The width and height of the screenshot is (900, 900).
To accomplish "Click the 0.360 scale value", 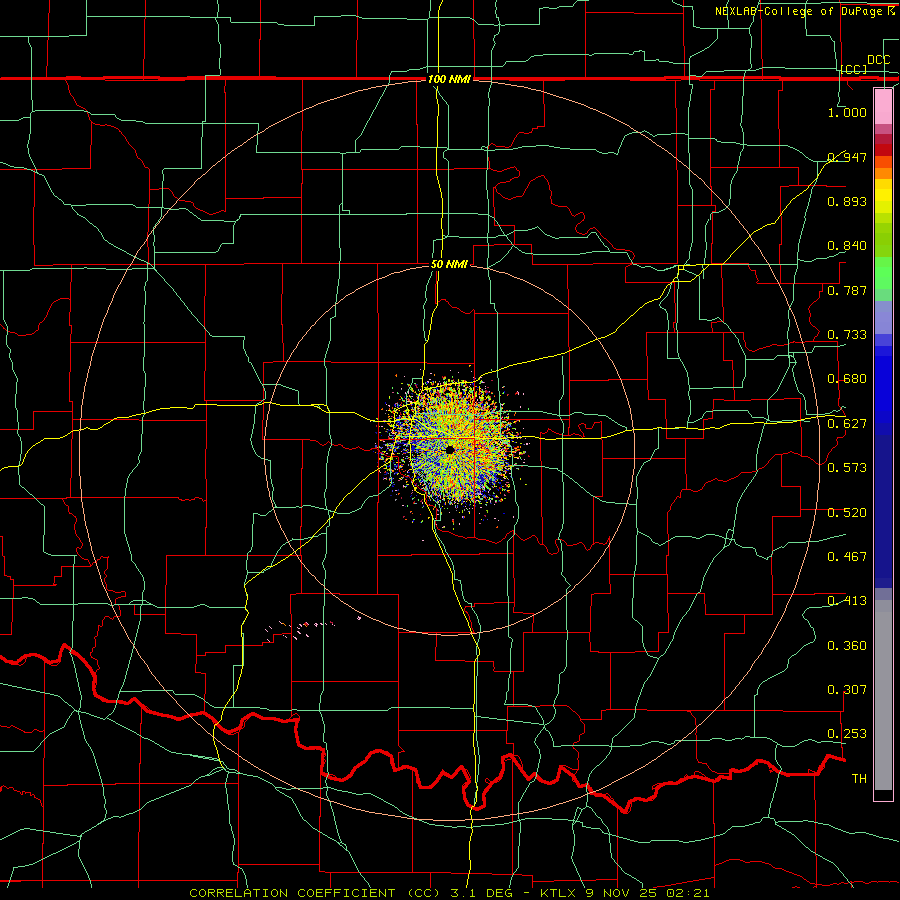I will [x=847, y=646].
